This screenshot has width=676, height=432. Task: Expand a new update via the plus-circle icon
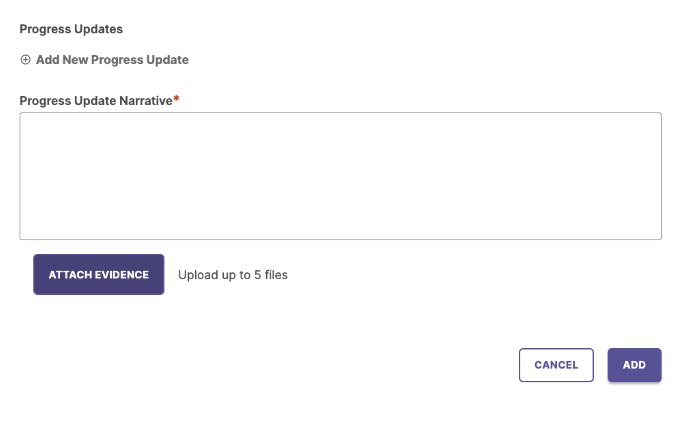pyautogui.click(x=25, y=59)
